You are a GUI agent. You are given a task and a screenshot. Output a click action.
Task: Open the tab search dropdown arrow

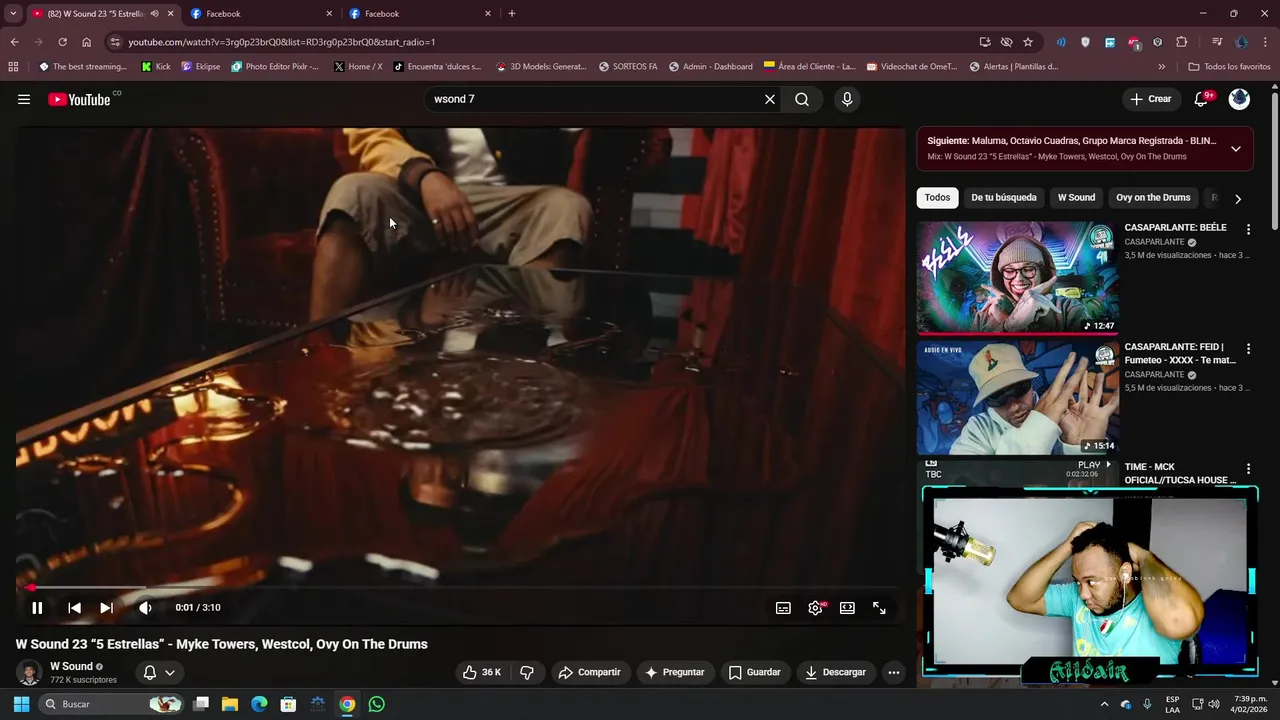13,13
